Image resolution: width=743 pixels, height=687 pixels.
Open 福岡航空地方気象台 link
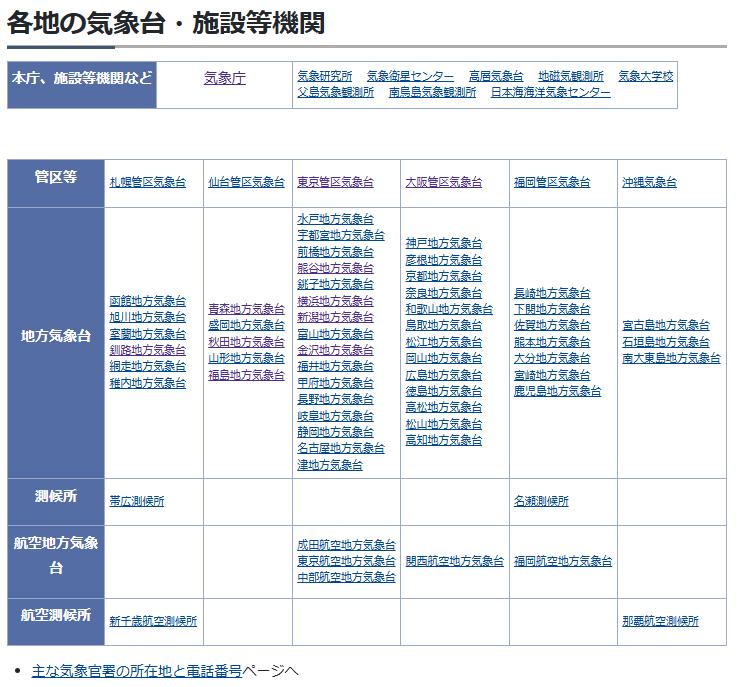pos(563,561)
